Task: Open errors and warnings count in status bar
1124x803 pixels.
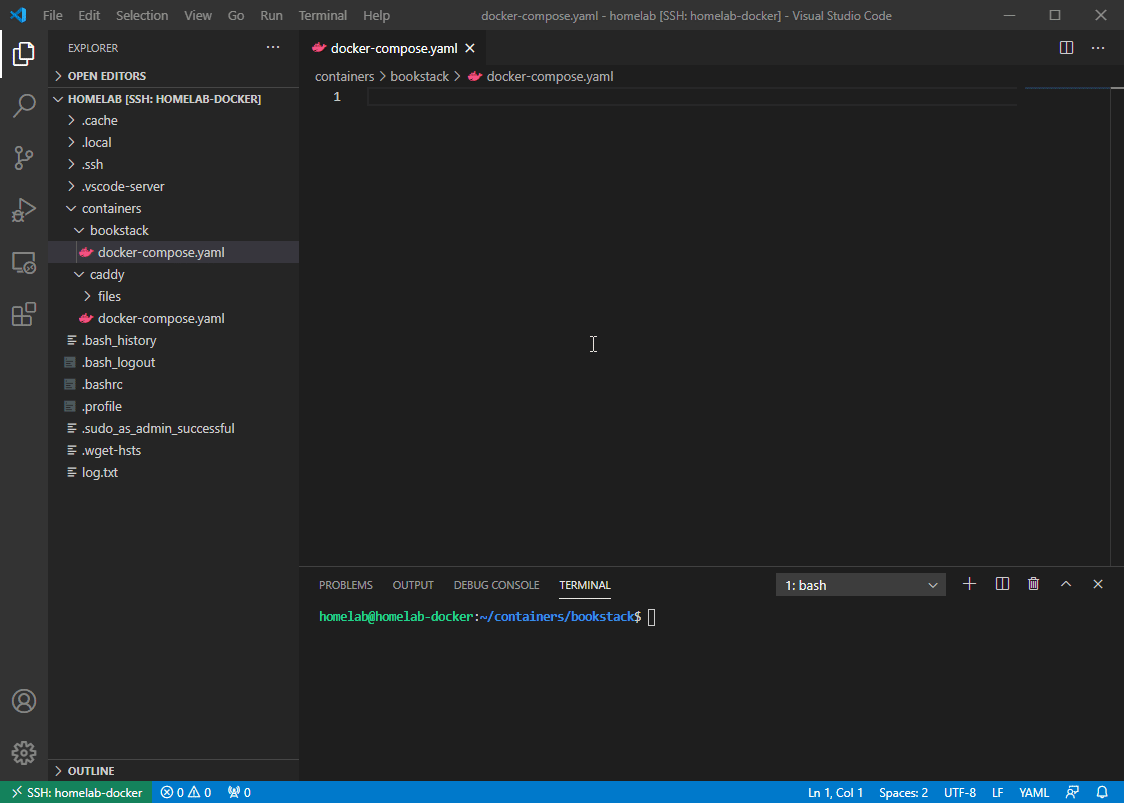Action: (186, 792)
